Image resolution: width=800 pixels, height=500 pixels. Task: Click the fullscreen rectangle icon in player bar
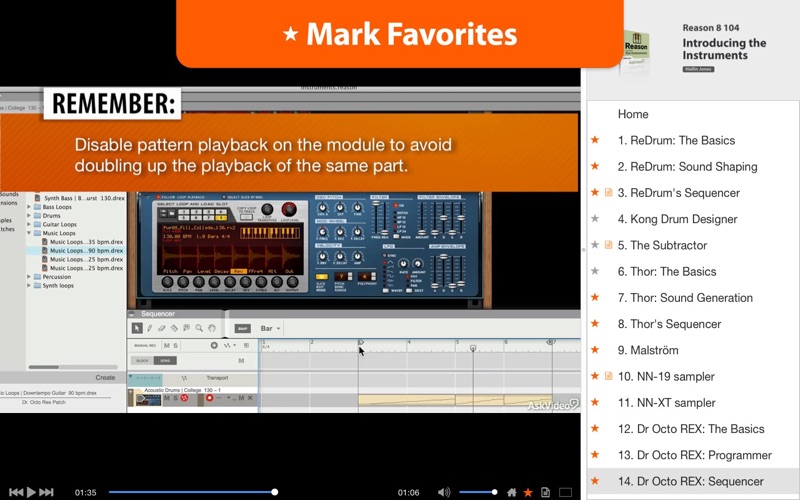[x=565, y=492]
